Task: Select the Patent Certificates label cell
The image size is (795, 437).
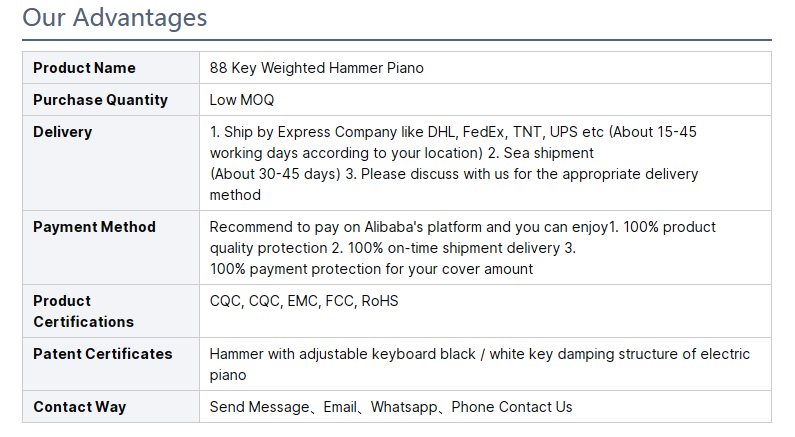Action: point(111,364)
